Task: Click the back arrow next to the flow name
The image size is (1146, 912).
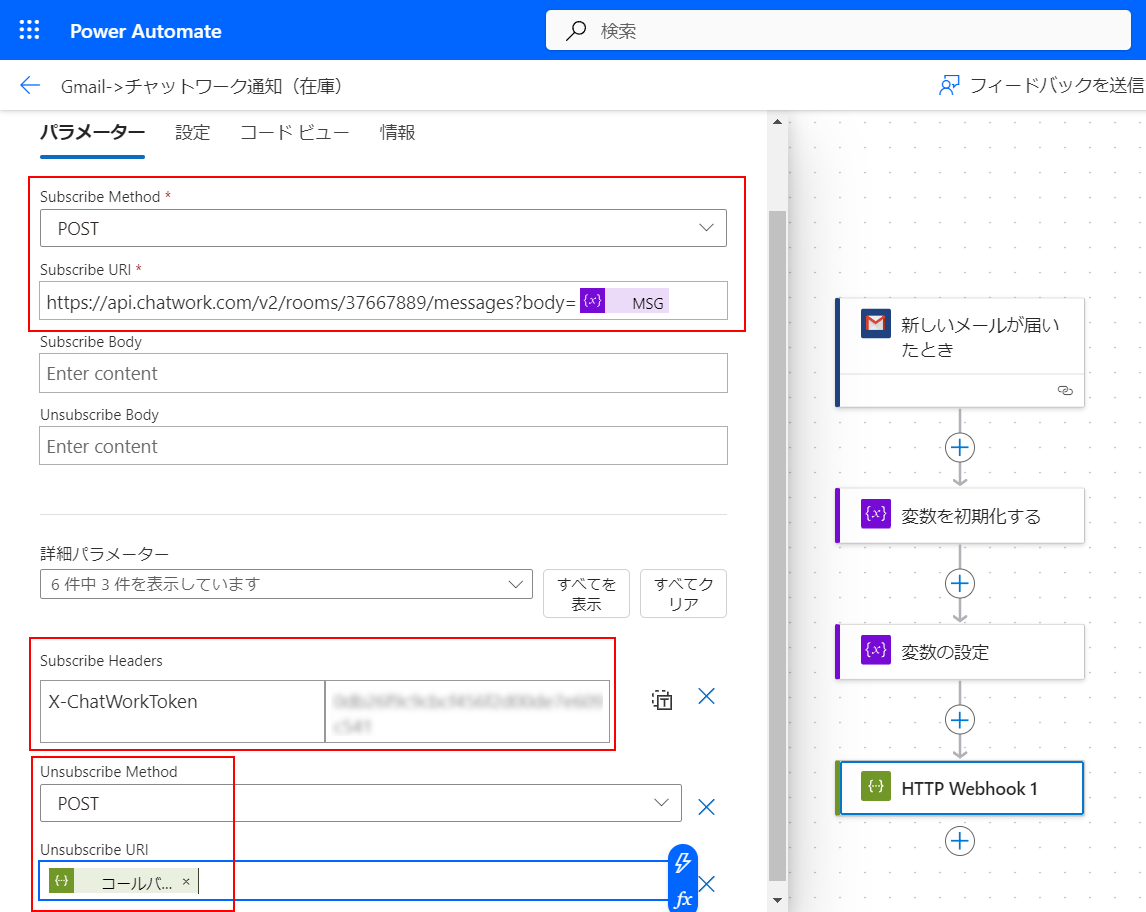Action: point(29,86)
